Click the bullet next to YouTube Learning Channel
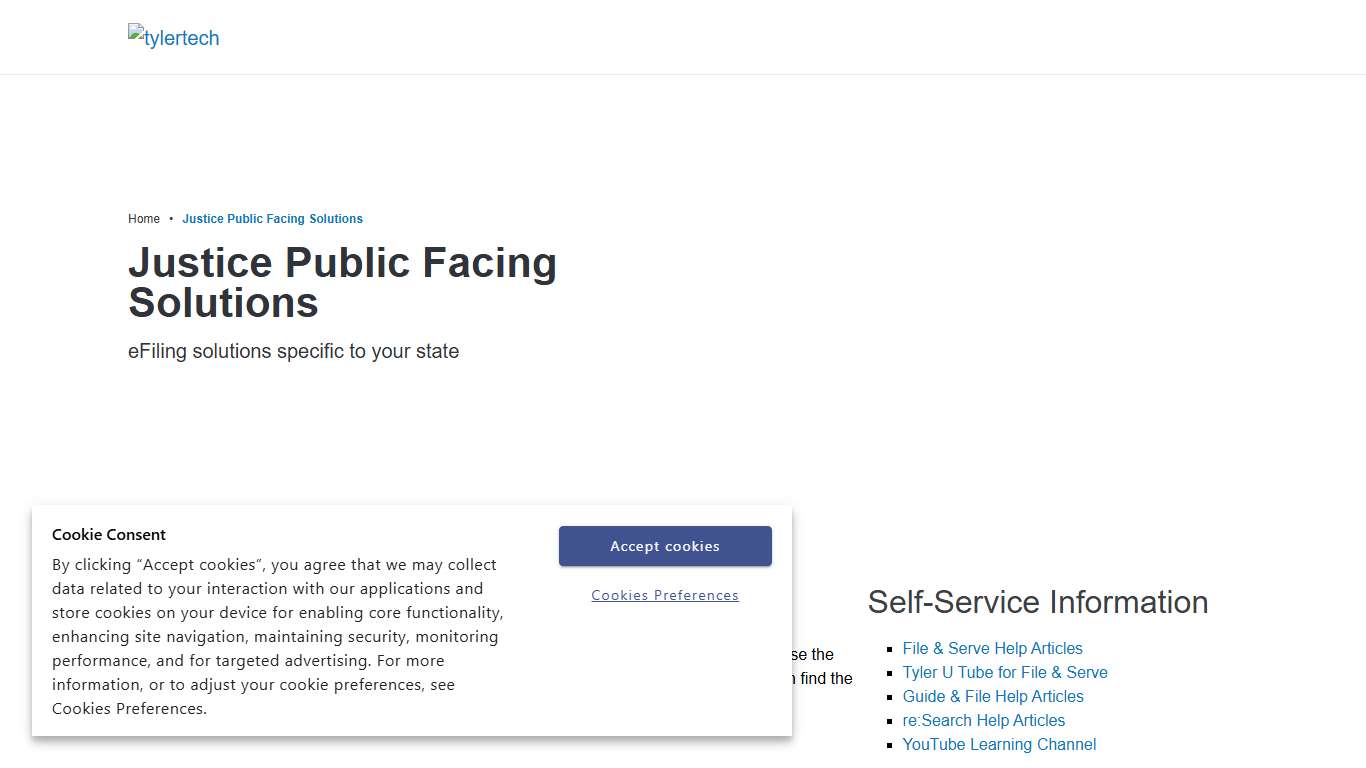Image resolution: width=1366 pixels, height=768 pixels. pyautogui.click(x=889, y=745)
